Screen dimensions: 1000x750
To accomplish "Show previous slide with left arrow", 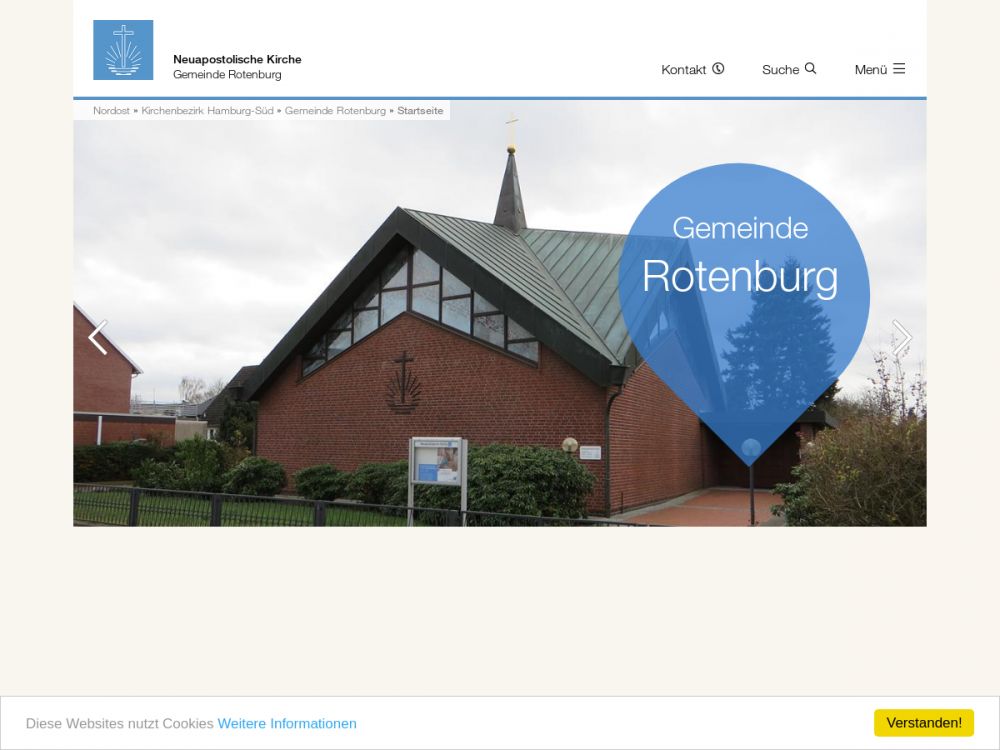I will pos(98,337).
